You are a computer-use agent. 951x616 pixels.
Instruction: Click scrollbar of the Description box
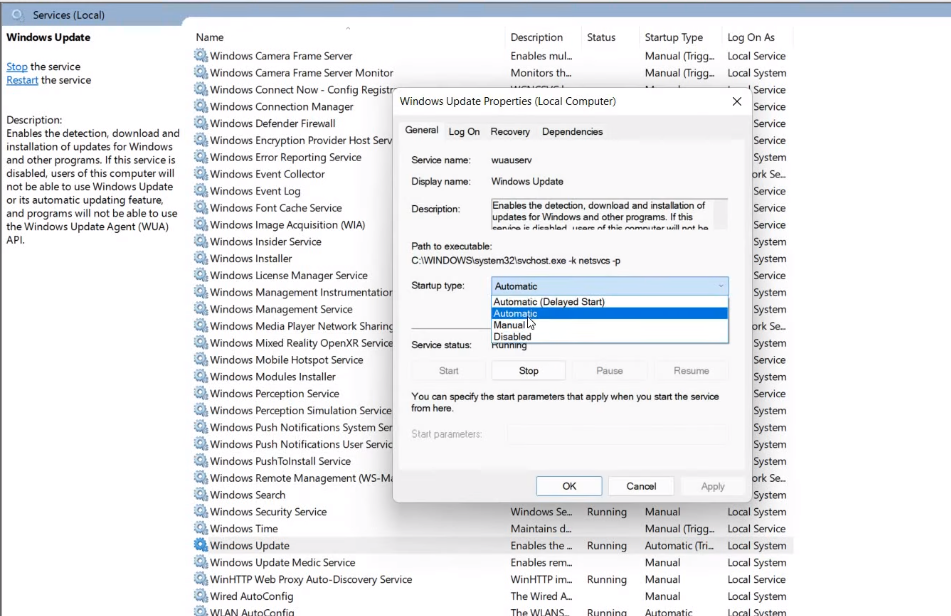click(x=720, y=214)
